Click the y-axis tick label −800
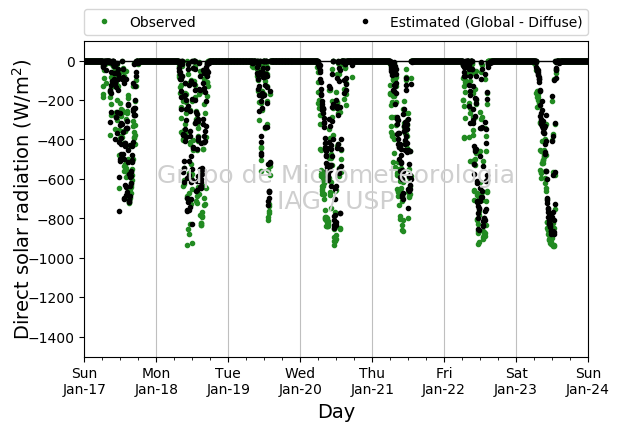This screenshot has width=620, height=431. pyautogui.click(x=57, y=219)
